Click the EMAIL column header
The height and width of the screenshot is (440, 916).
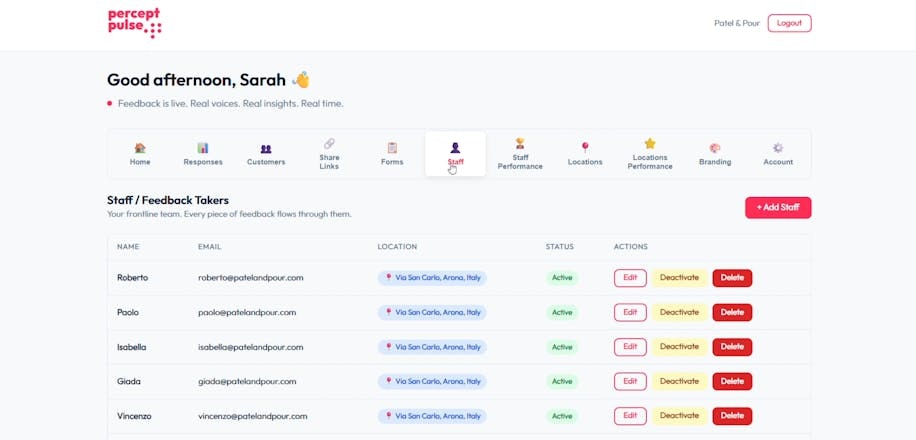coord(209,247)
